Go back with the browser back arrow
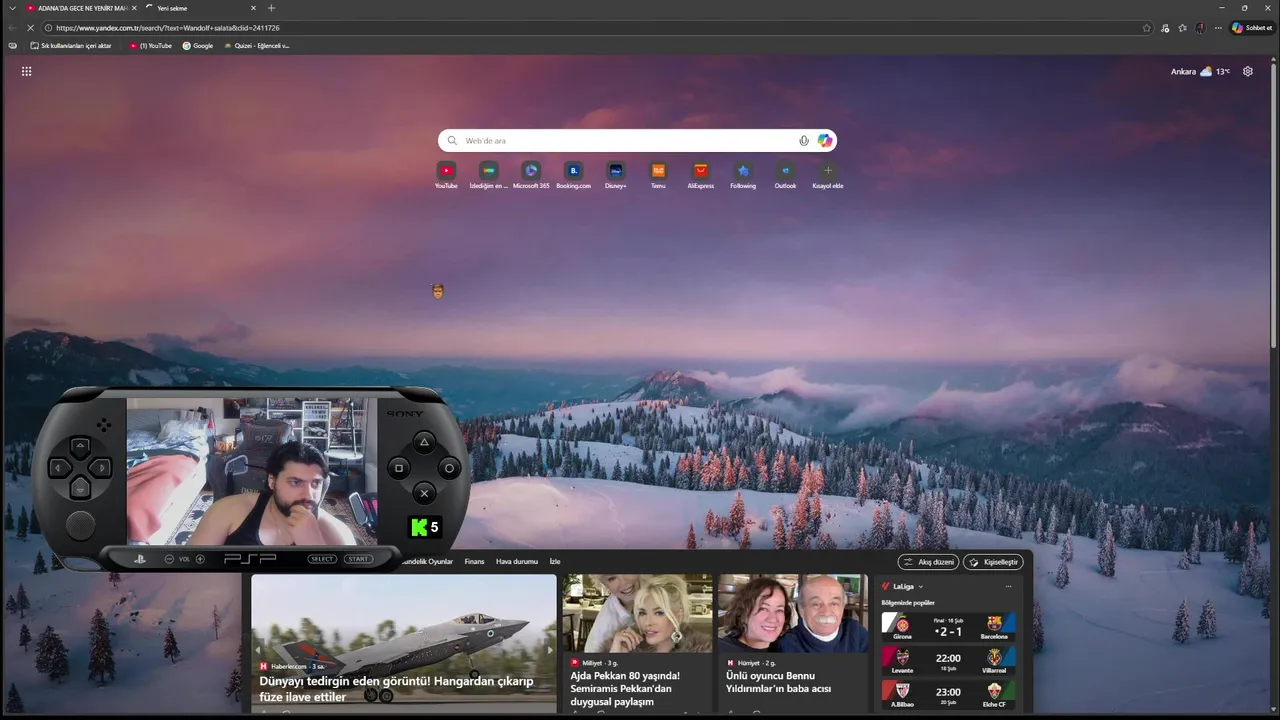 [x=12, y=28]
